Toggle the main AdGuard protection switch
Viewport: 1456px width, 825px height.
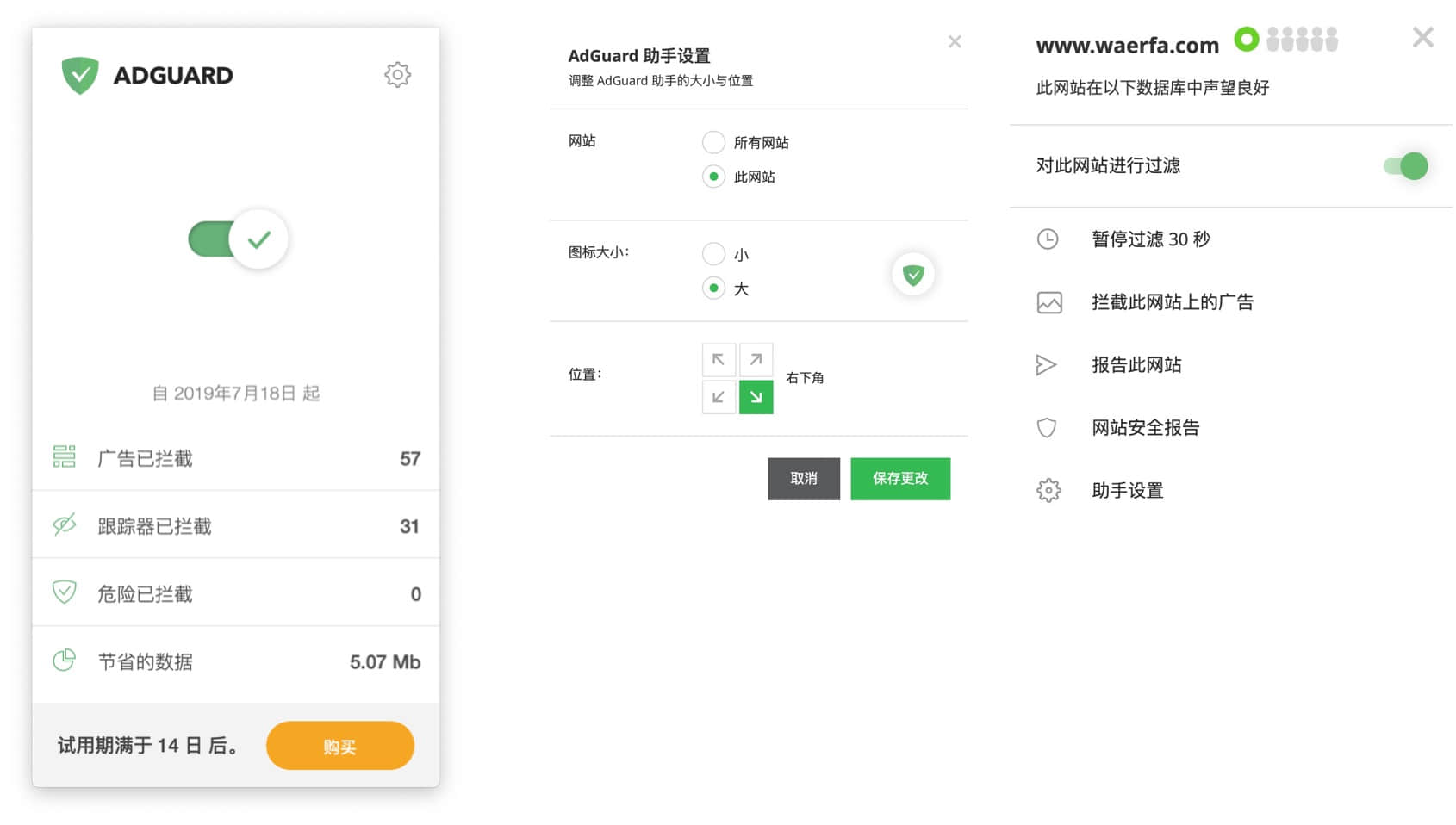click(238, 239)
